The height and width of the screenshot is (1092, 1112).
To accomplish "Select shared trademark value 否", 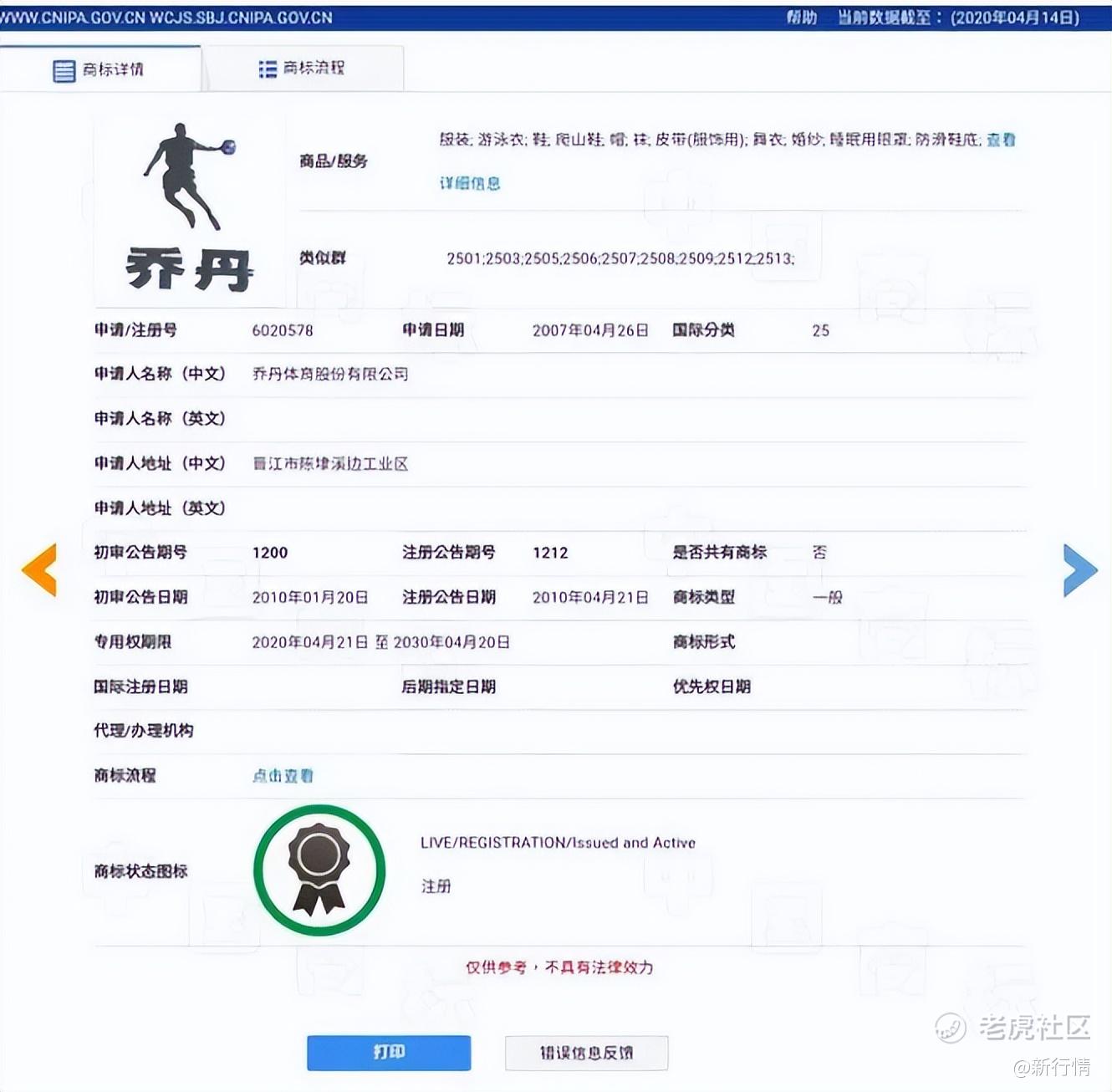I will pos(819,552).
